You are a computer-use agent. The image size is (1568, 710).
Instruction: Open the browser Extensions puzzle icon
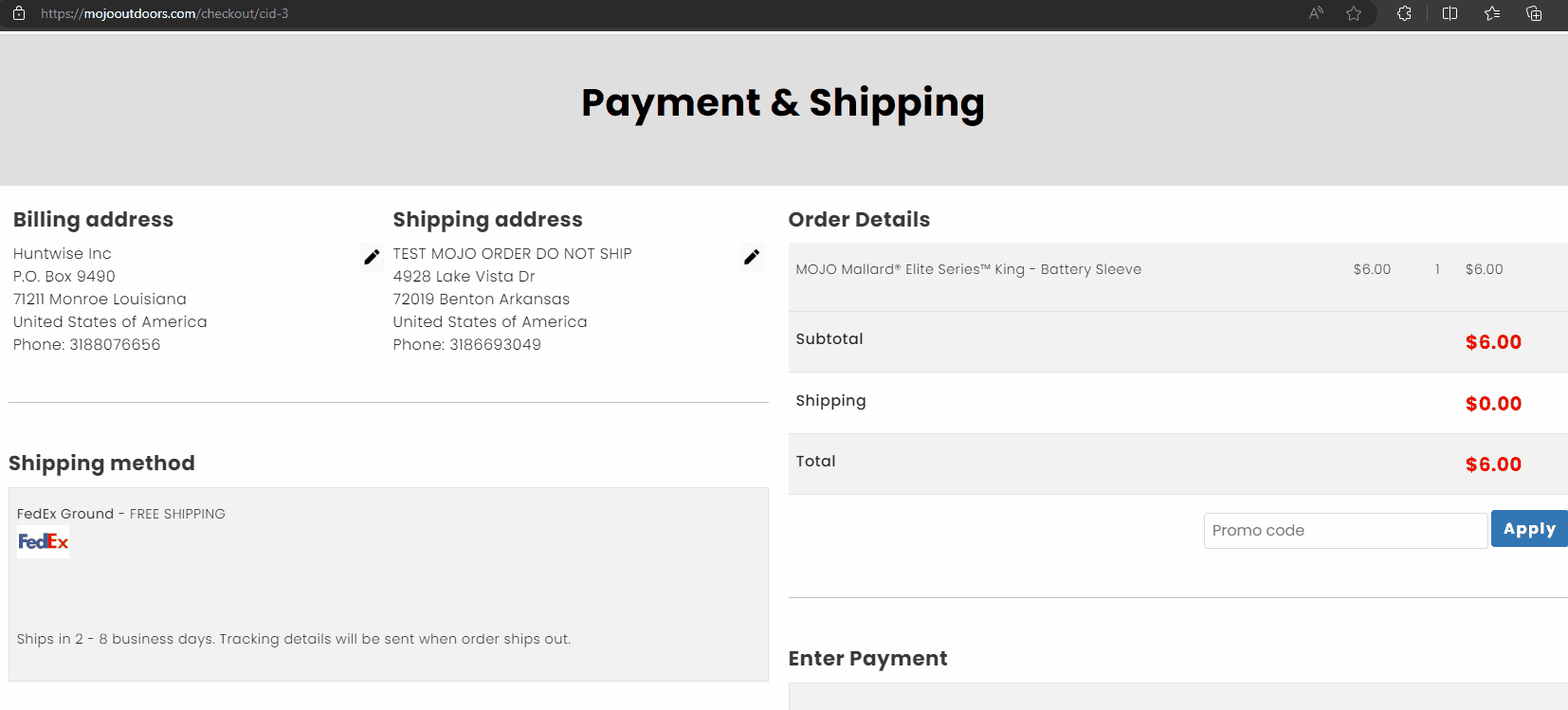pyautogui.click(x=1404, y=13)
